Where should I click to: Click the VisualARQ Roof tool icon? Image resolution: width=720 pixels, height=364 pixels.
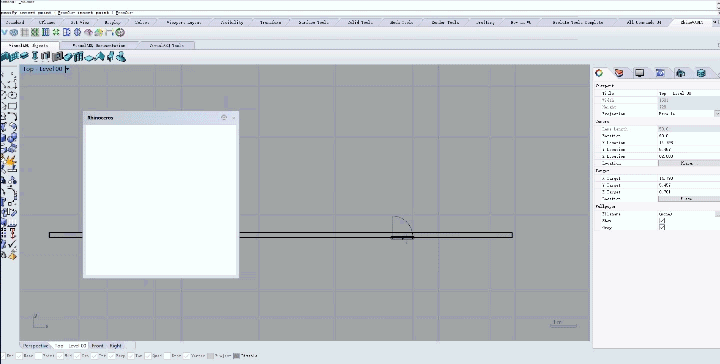[100, 56]
